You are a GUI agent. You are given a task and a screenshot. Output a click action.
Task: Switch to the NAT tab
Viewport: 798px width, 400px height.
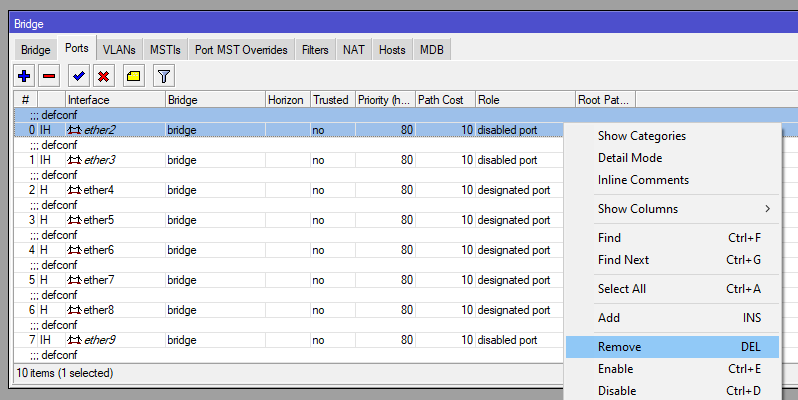point(354,50)
